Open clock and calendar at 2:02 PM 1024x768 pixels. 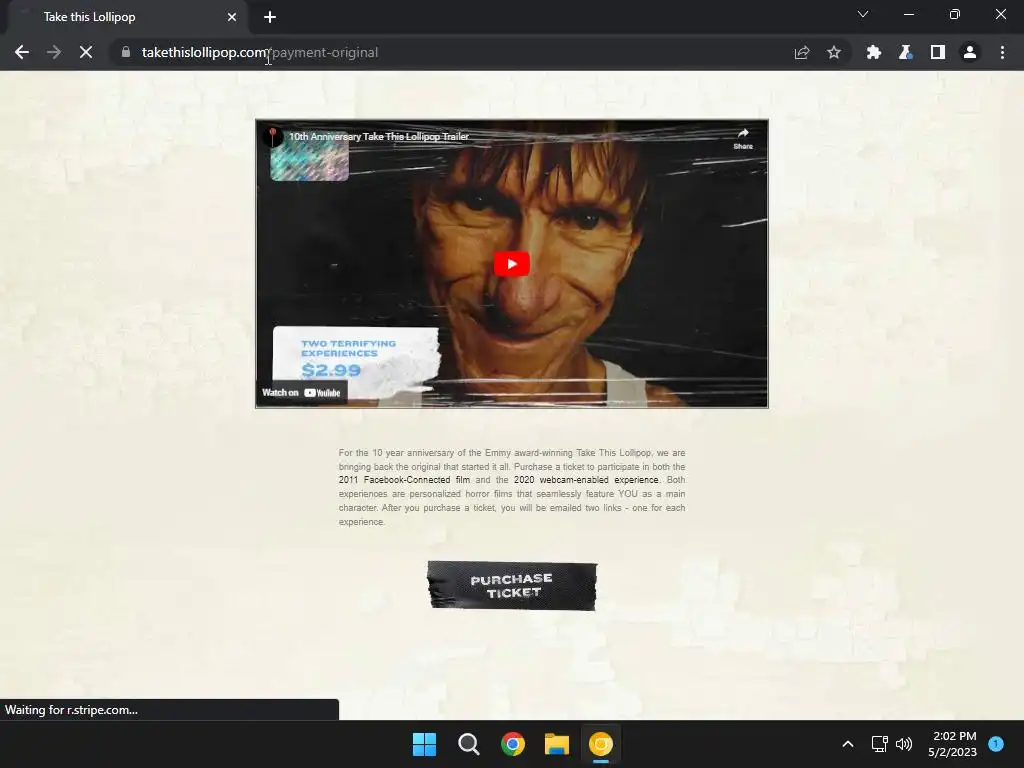[x=953, y=744]
